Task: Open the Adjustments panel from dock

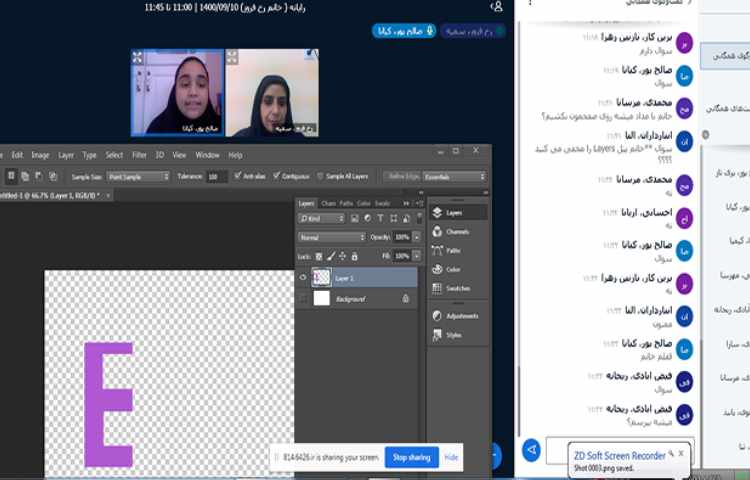Action: coord(438,316)
